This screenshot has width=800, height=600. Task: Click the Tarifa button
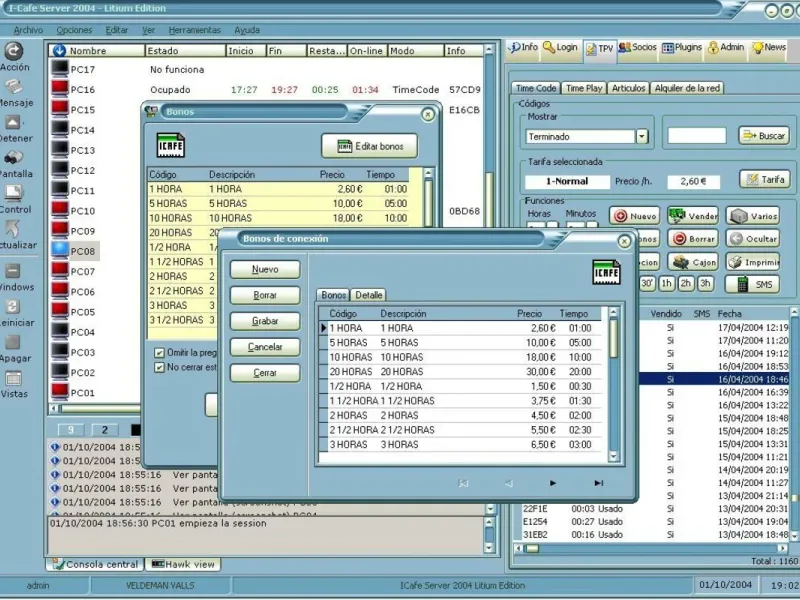pos(765,180)
